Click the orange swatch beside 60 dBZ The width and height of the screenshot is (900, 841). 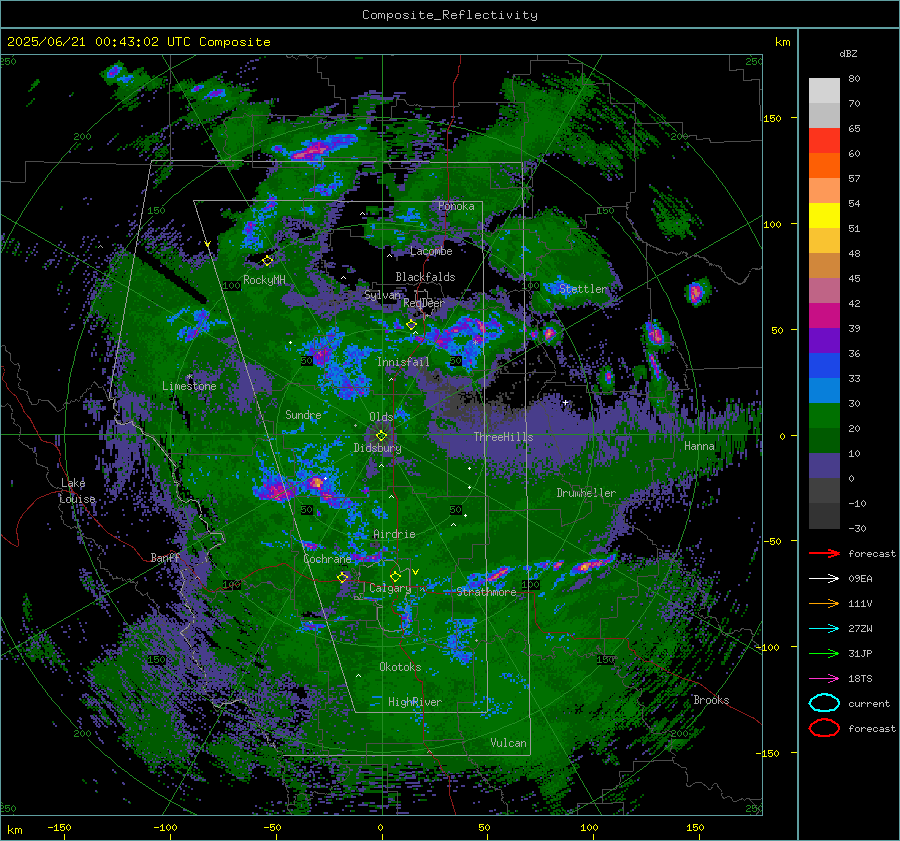click(824, 166)
